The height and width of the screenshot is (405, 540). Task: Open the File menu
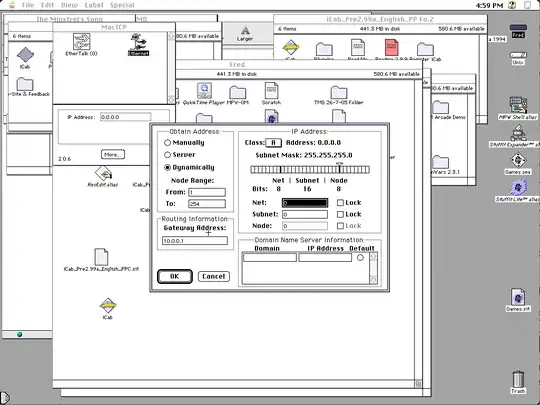(28, 5)
